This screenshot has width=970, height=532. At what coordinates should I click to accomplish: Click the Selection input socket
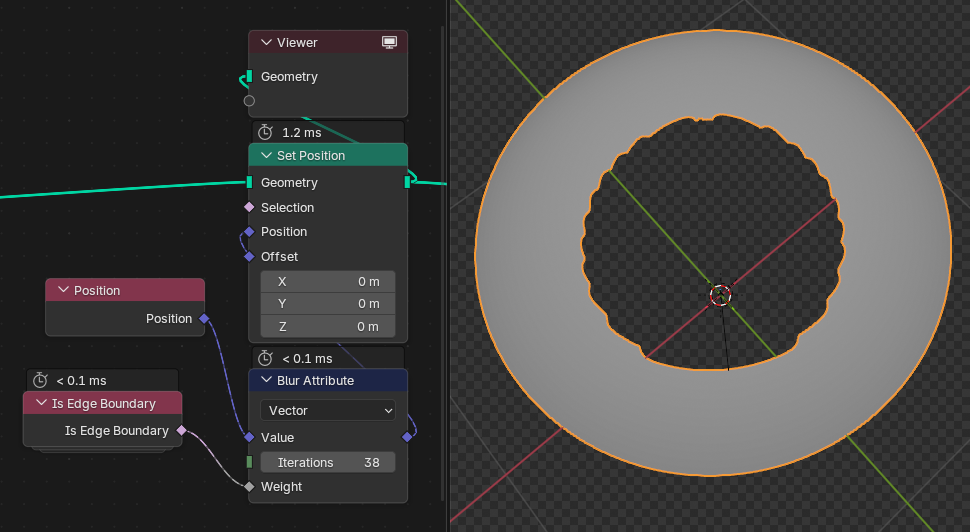249,207
